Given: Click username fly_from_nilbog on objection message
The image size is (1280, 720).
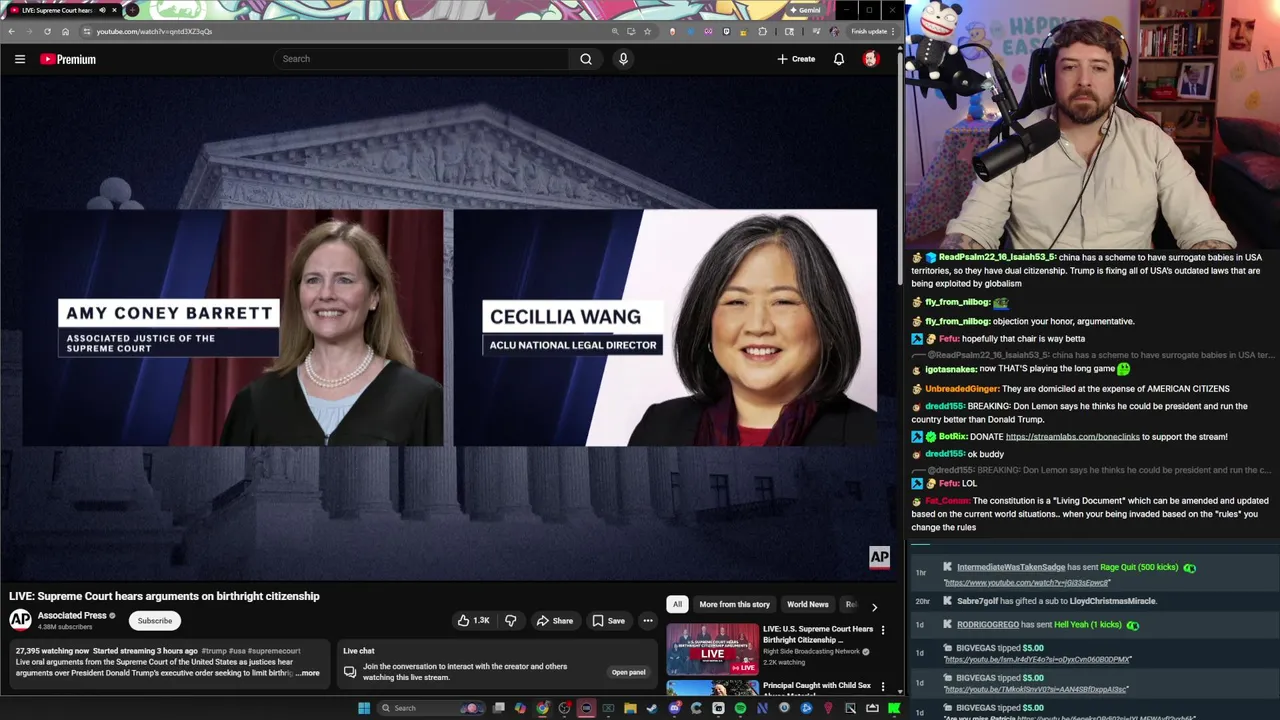Looking at the screenshot, I should (x=958, y=322).
